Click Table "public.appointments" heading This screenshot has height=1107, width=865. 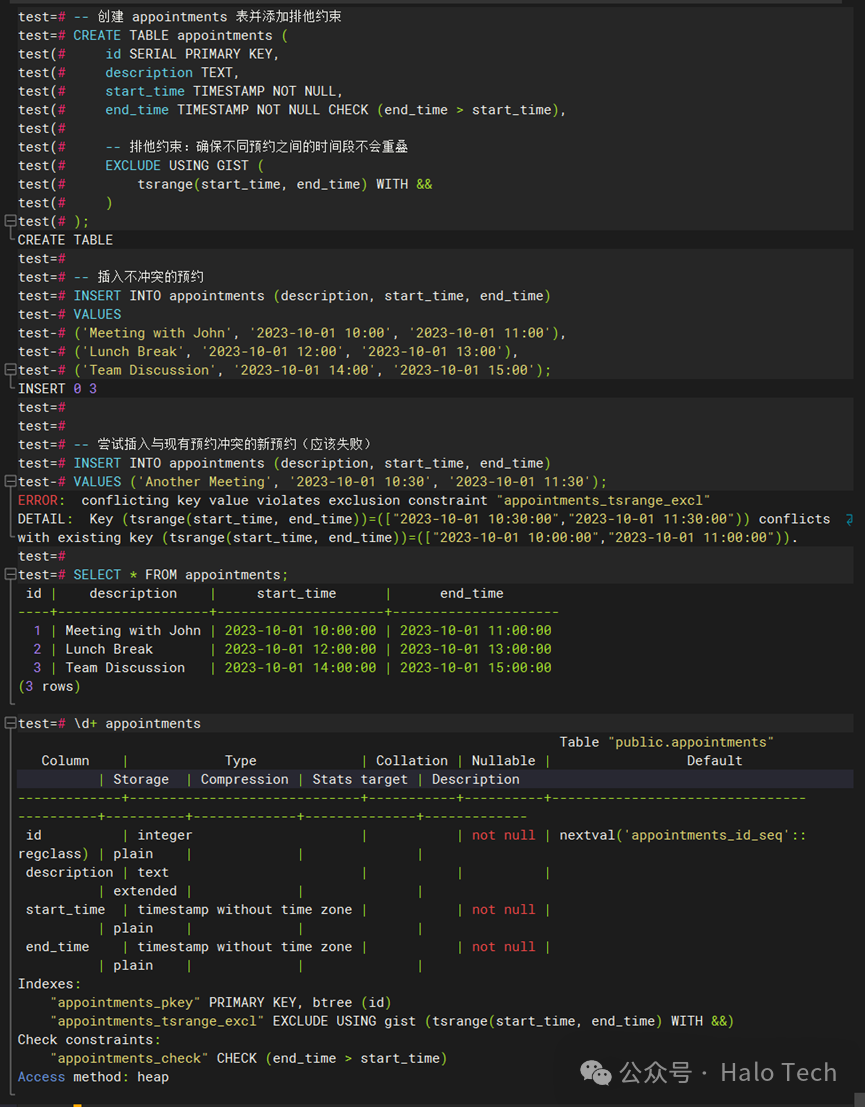666,742
